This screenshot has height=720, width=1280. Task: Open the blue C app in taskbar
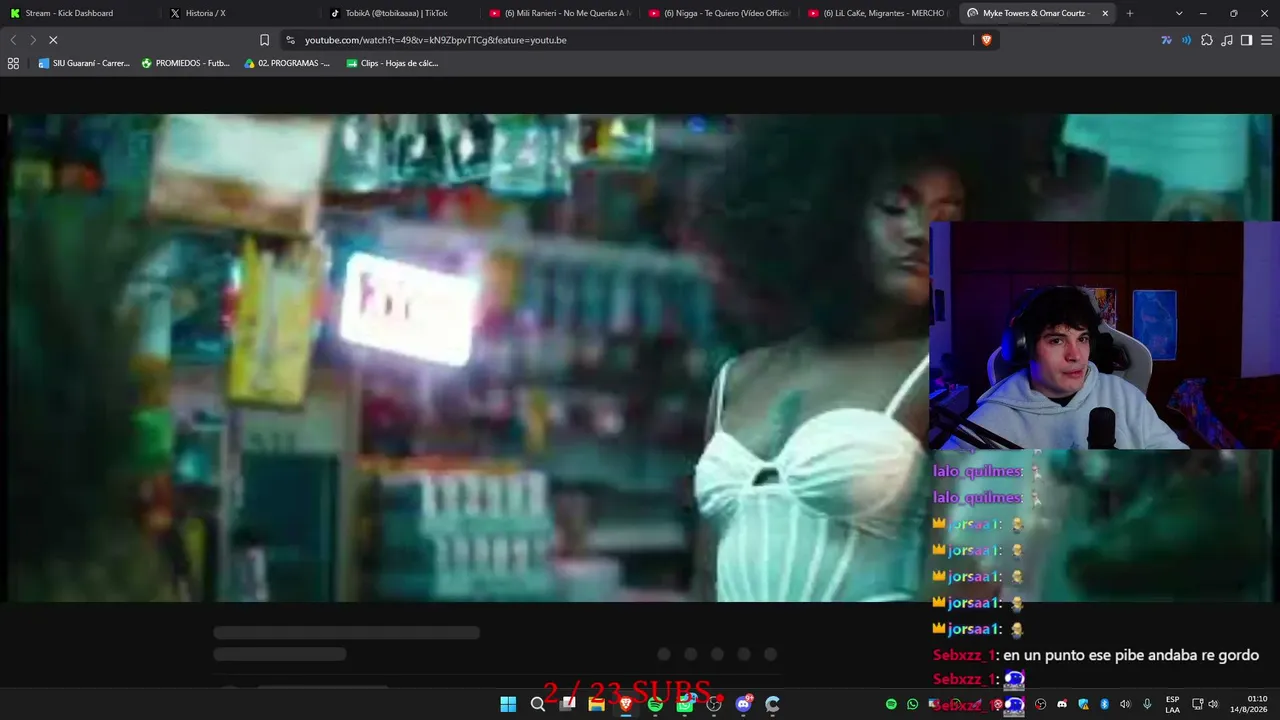tap(772, 704)
